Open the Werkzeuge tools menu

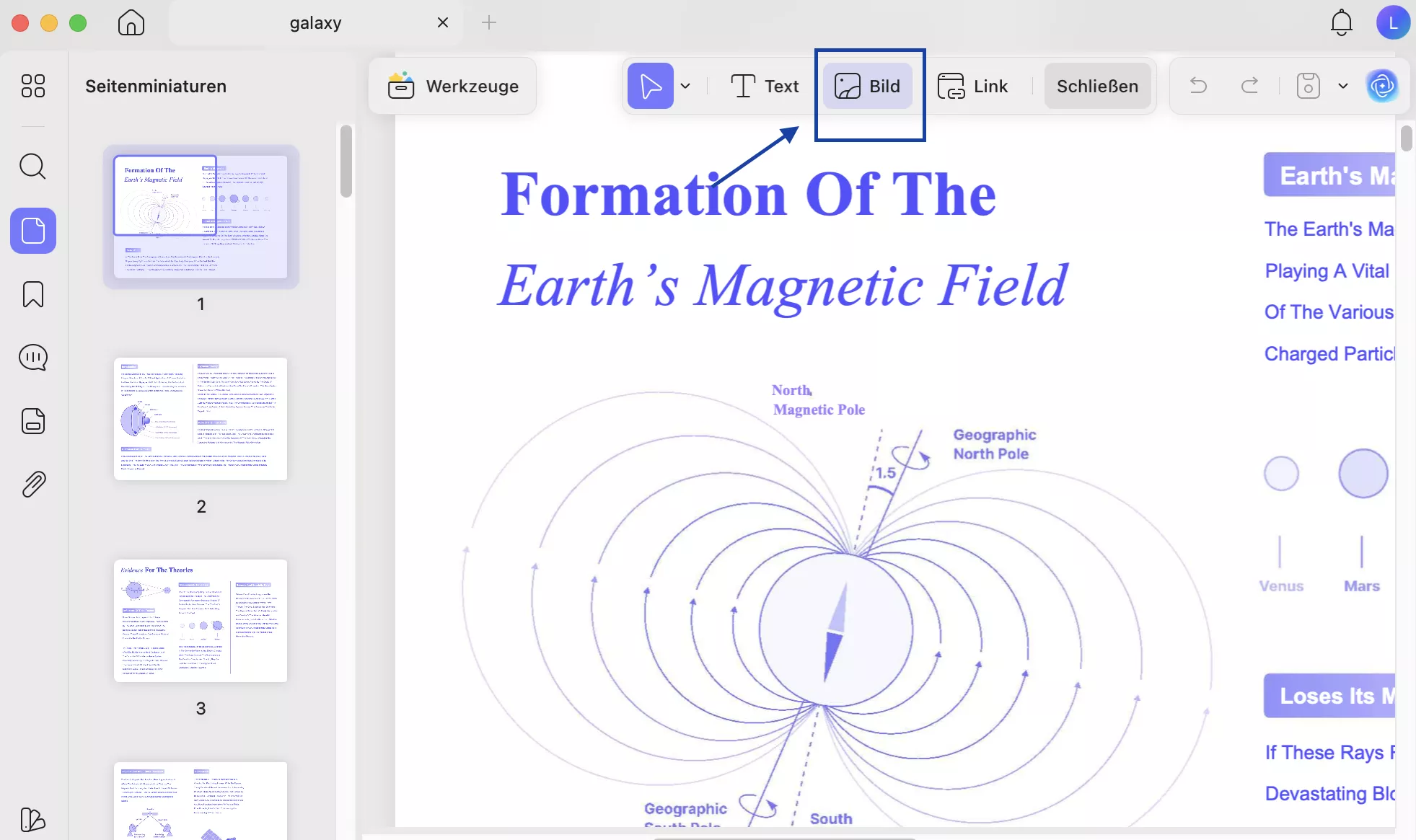[x=453, y=86]
